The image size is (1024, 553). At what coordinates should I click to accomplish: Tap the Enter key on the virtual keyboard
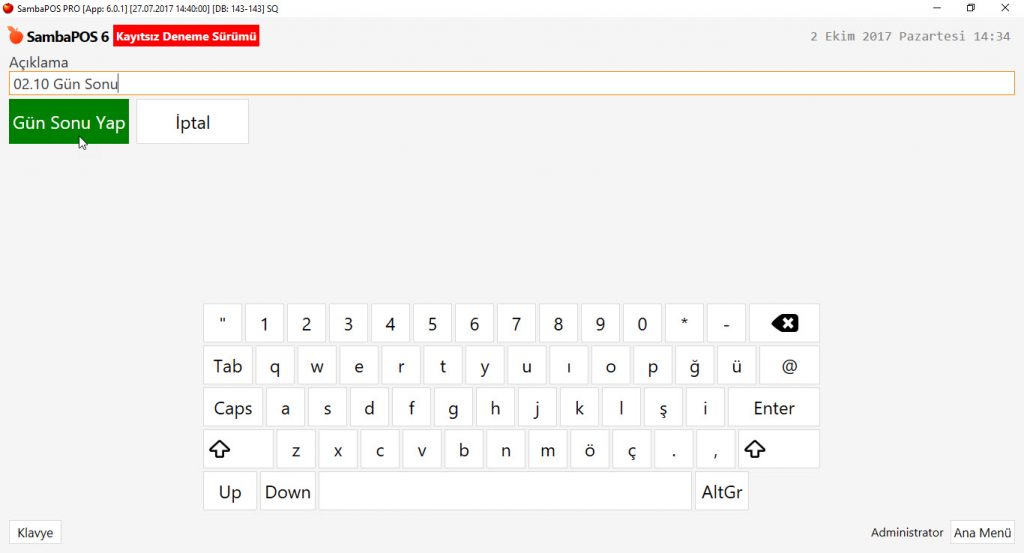point(774,407)
